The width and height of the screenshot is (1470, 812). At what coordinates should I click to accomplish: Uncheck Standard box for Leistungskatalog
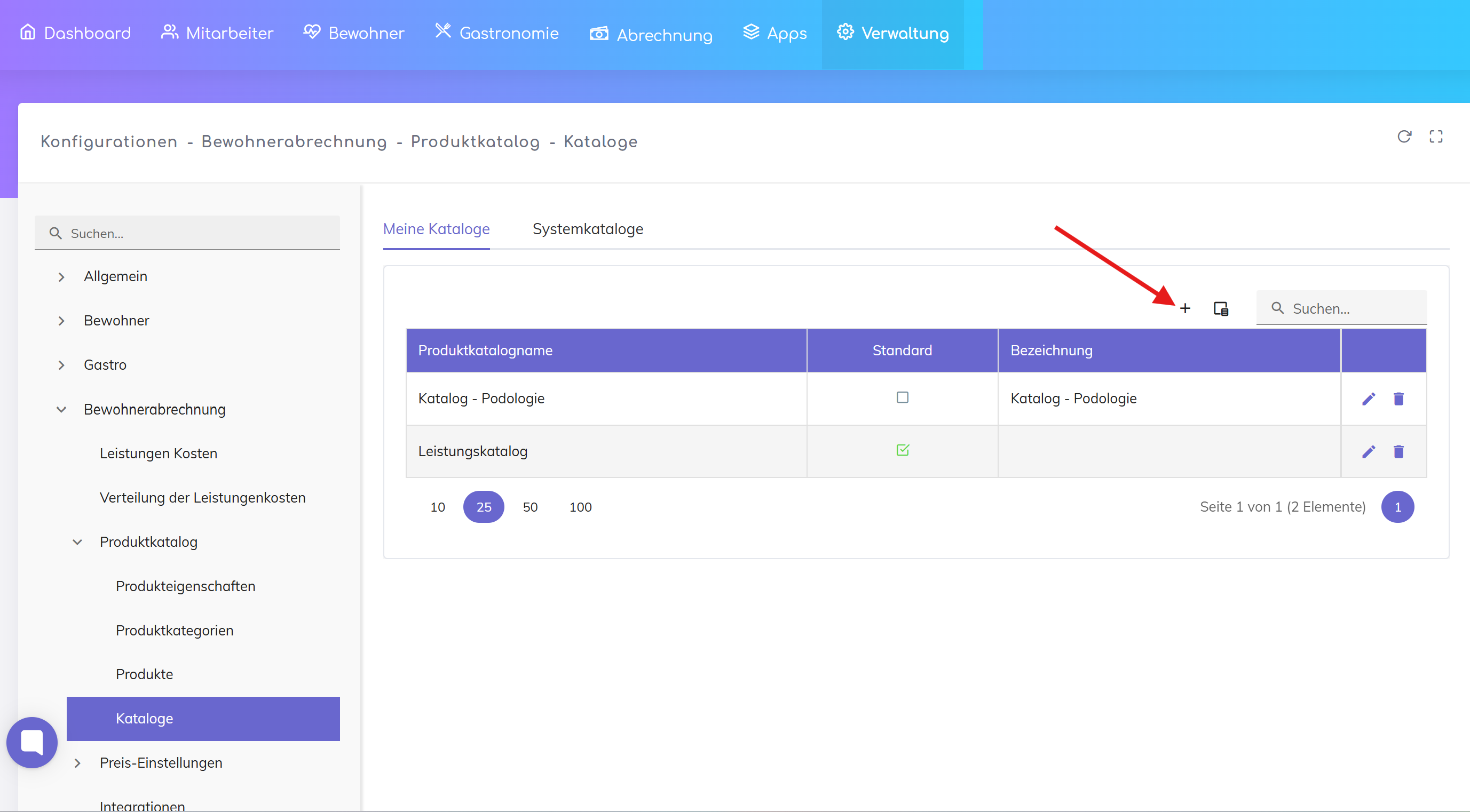(x=902, y=450)
